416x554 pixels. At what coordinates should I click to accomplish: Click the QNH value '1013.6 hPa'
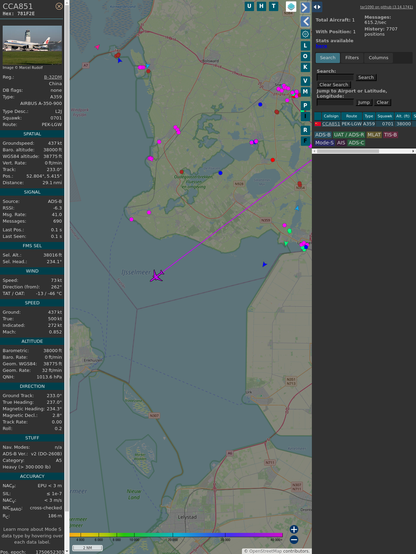point(50,377)
